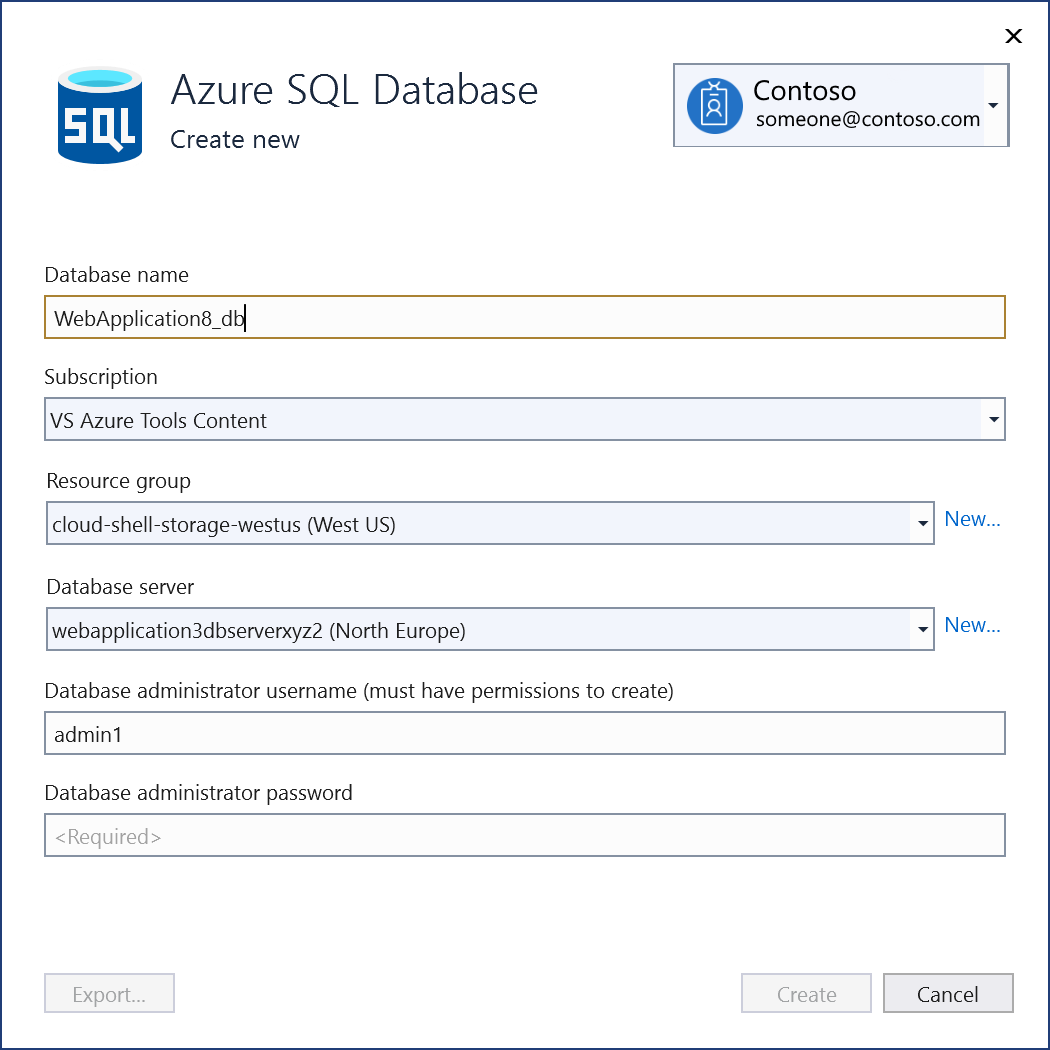
Task: Click the Cancel button
Action: [x=947, y=993]
